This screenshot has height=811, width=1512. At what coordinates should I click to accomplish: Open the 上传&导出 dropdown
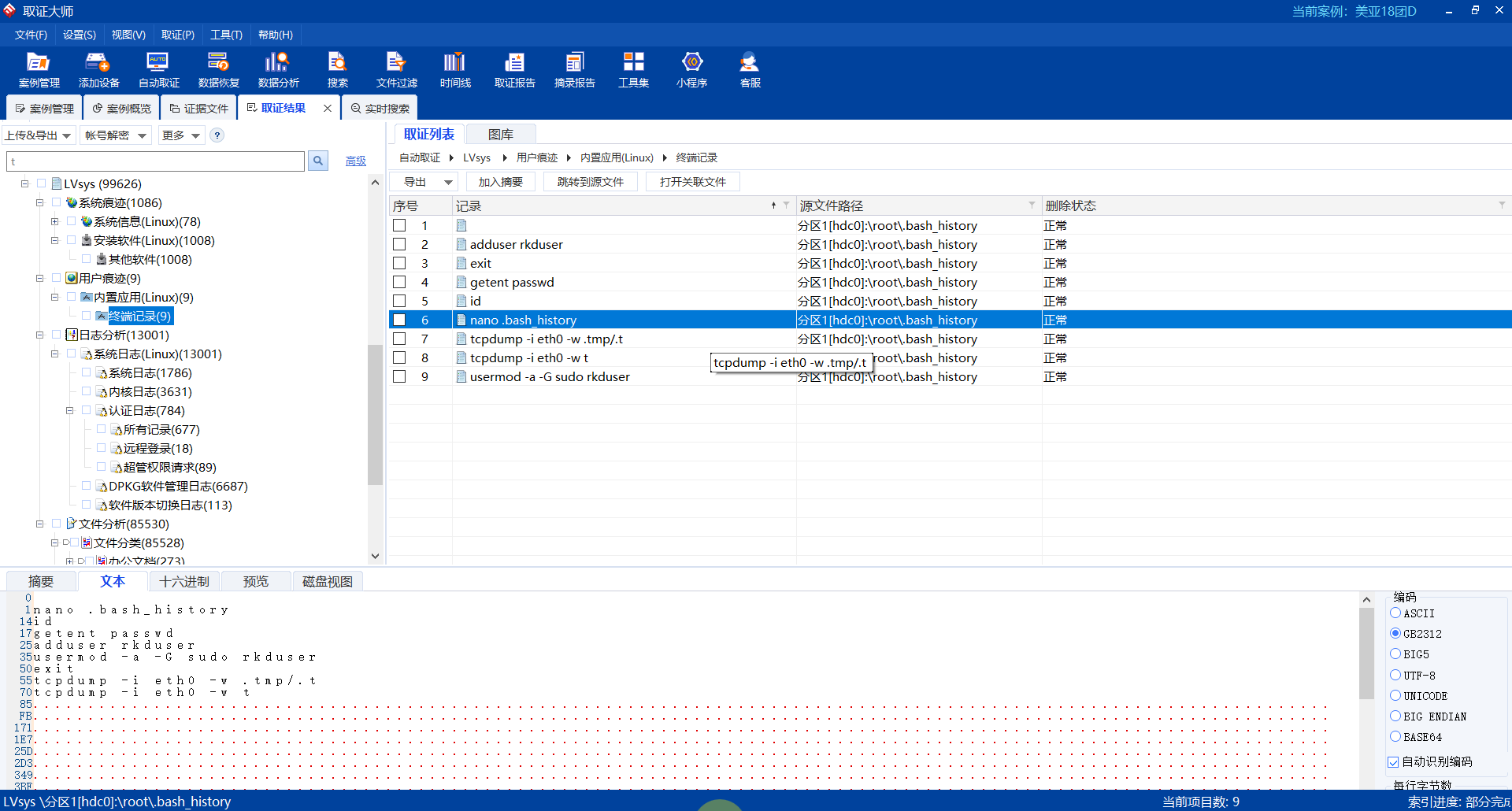(x=39, y=135)
